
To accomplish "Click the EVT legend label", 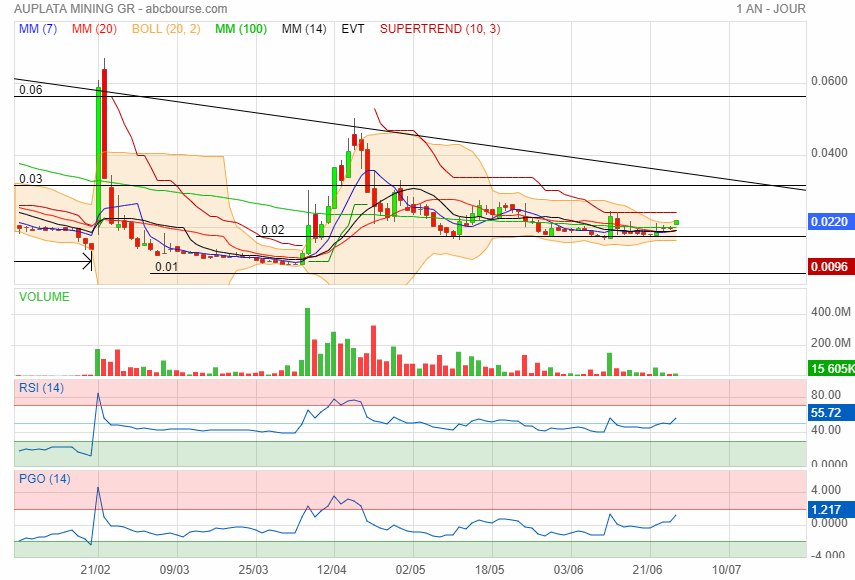I will pyautogui.click(x=353, y=29).
